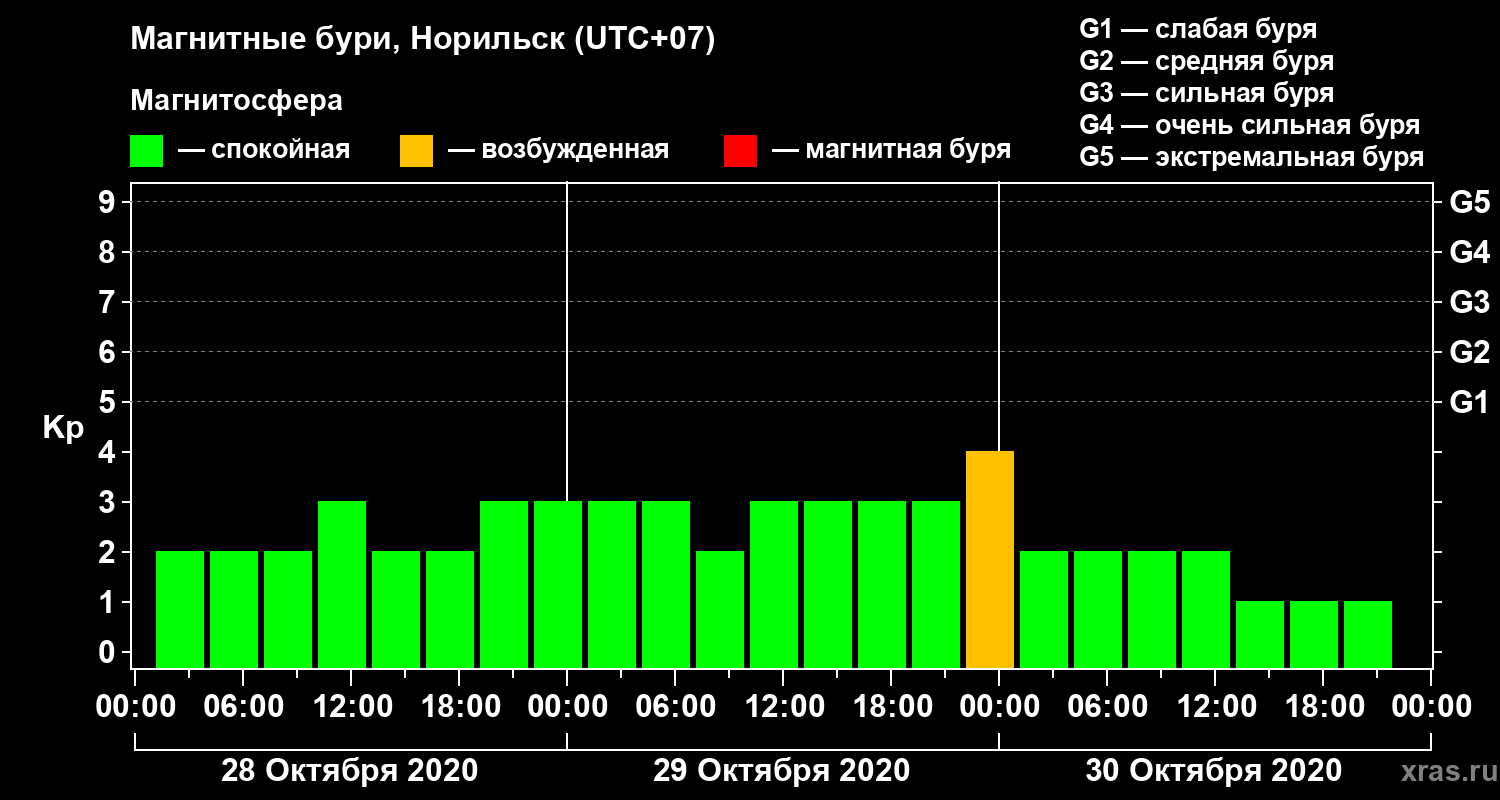Click the 'G4' label on the right axis
The height and width of the screenshot is (800, 1500).
pos(1469,252)
